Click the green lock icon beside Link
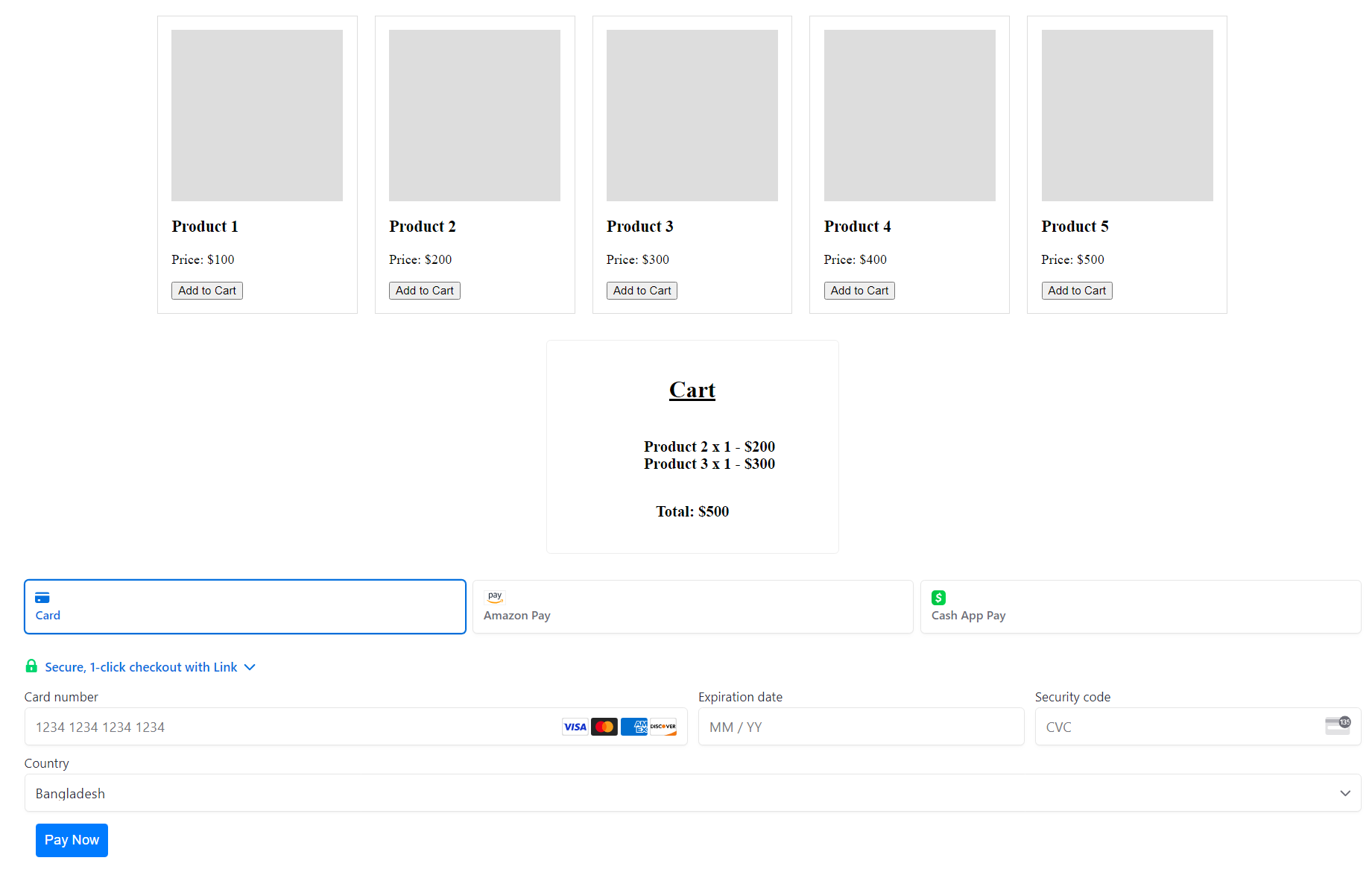This screenshot has width=1372, height=884. coord(31,666)
